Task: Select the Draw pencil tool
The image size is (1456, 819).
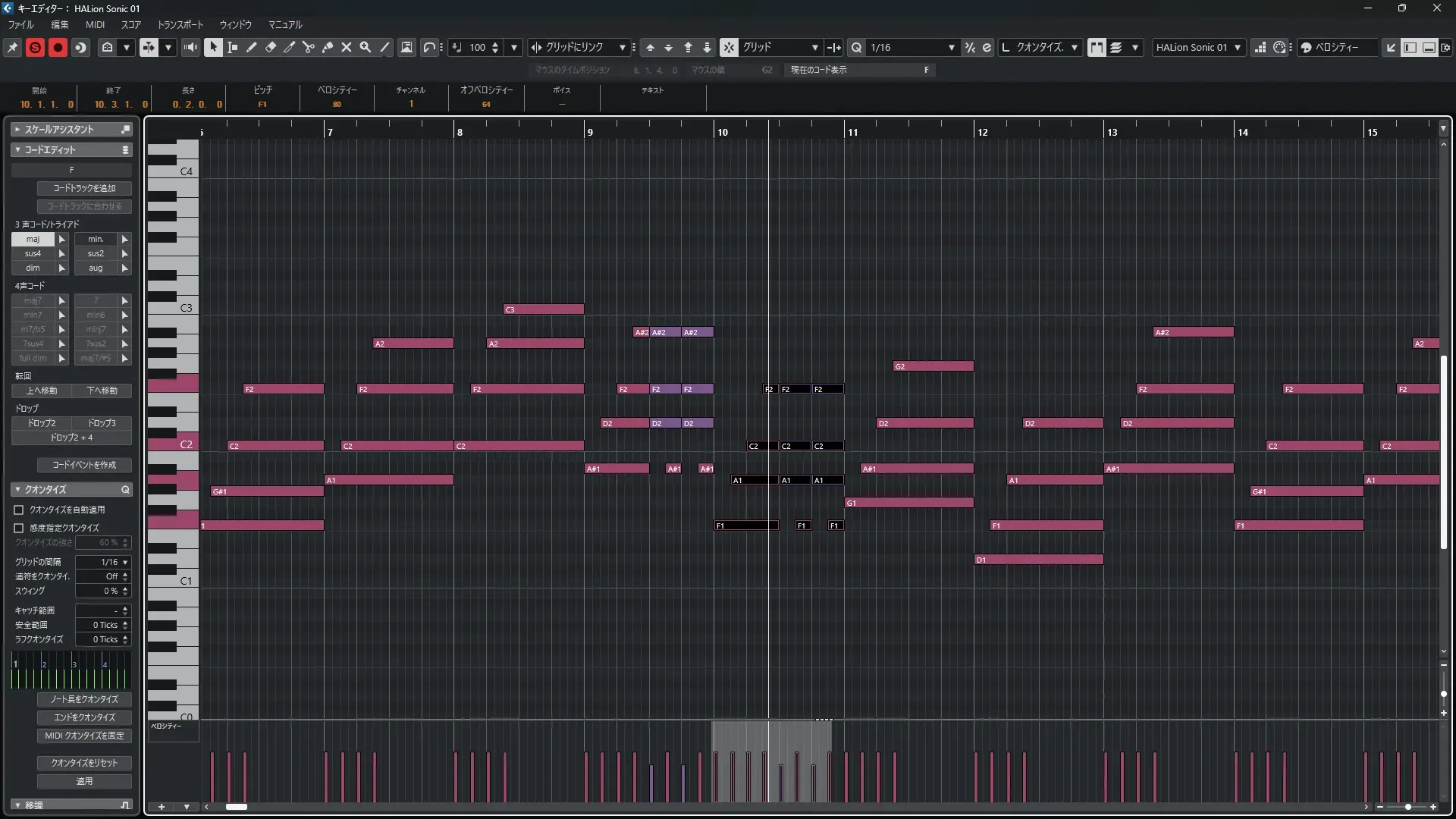Action: [x=252, y=47]
